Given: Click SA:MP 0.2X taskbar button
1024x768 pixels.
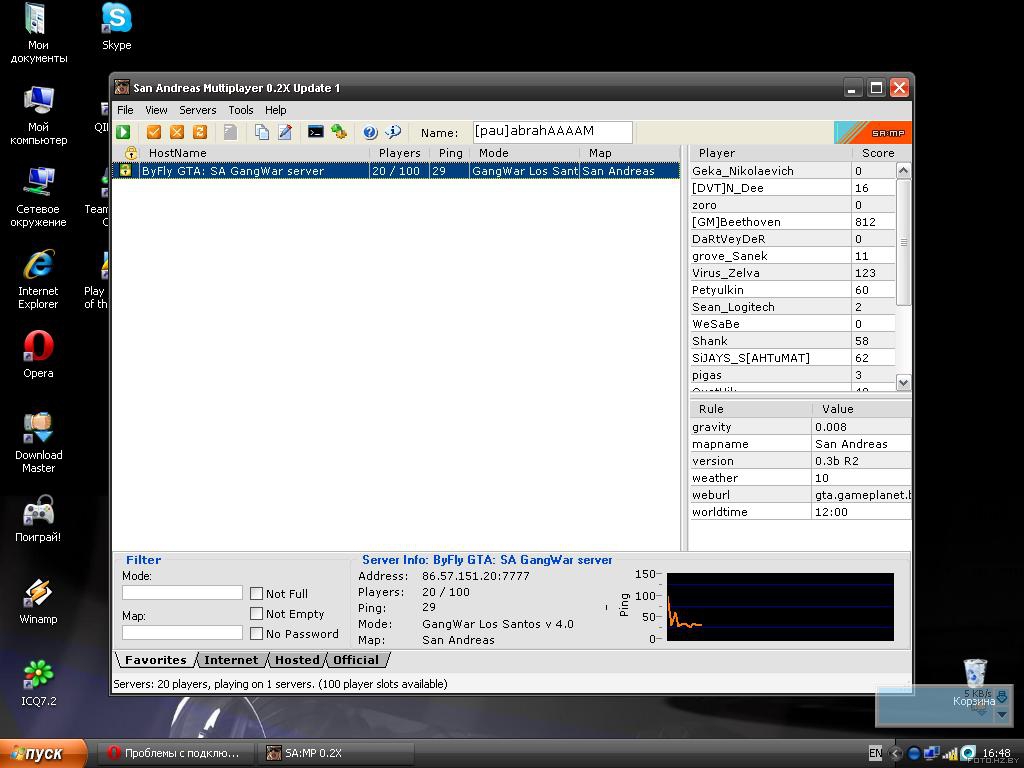Looking at the screenshot, I should pos(336,753).
